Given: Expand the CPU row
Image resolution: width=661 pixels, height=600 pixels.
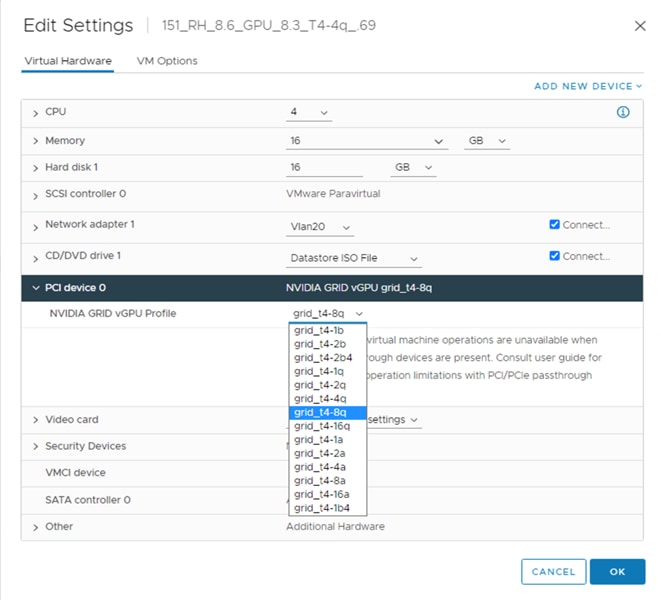Looking at the screenshot, I should 35,113.
